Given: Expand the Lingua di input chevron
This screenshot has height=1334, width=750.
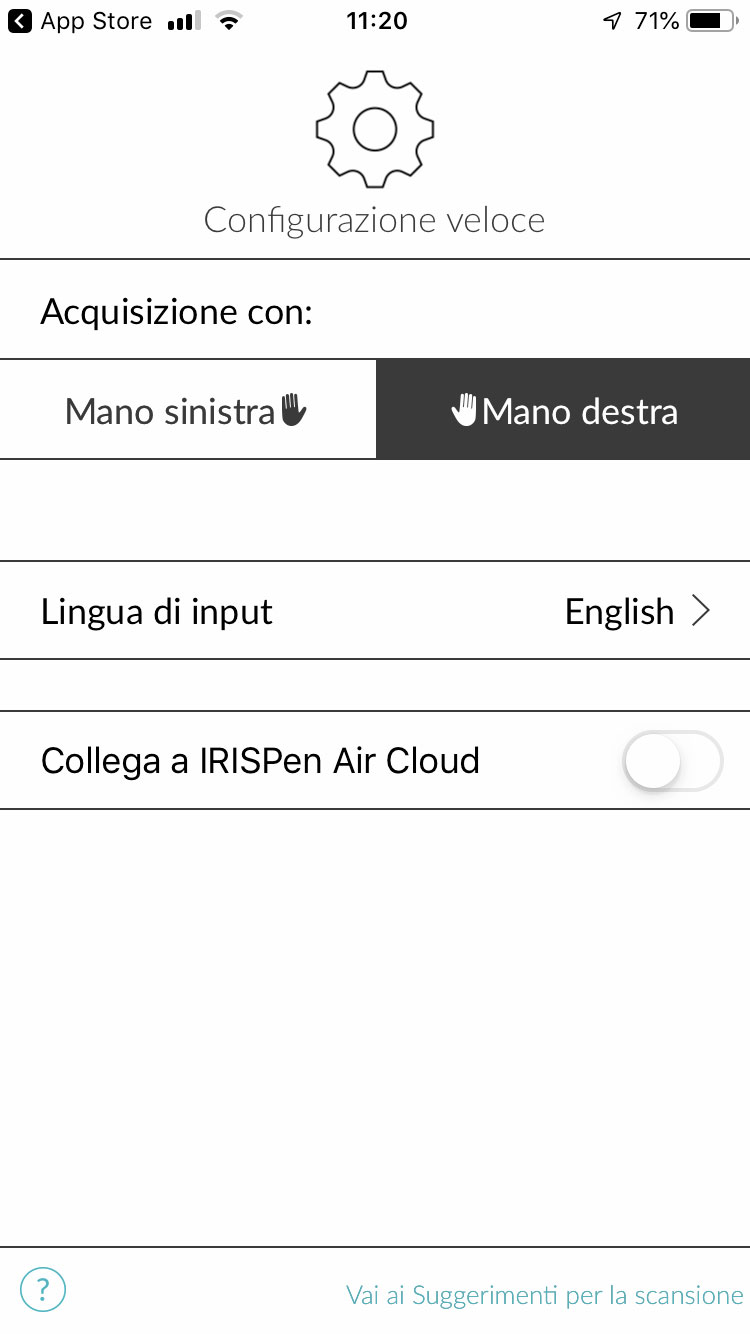Looking at the screenshot, I should tap(701, 611).
